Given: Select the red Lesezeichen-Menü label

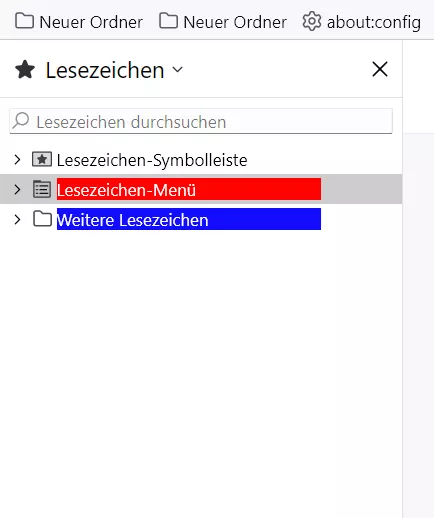Looking at the screenshot, I should (189, 189).
